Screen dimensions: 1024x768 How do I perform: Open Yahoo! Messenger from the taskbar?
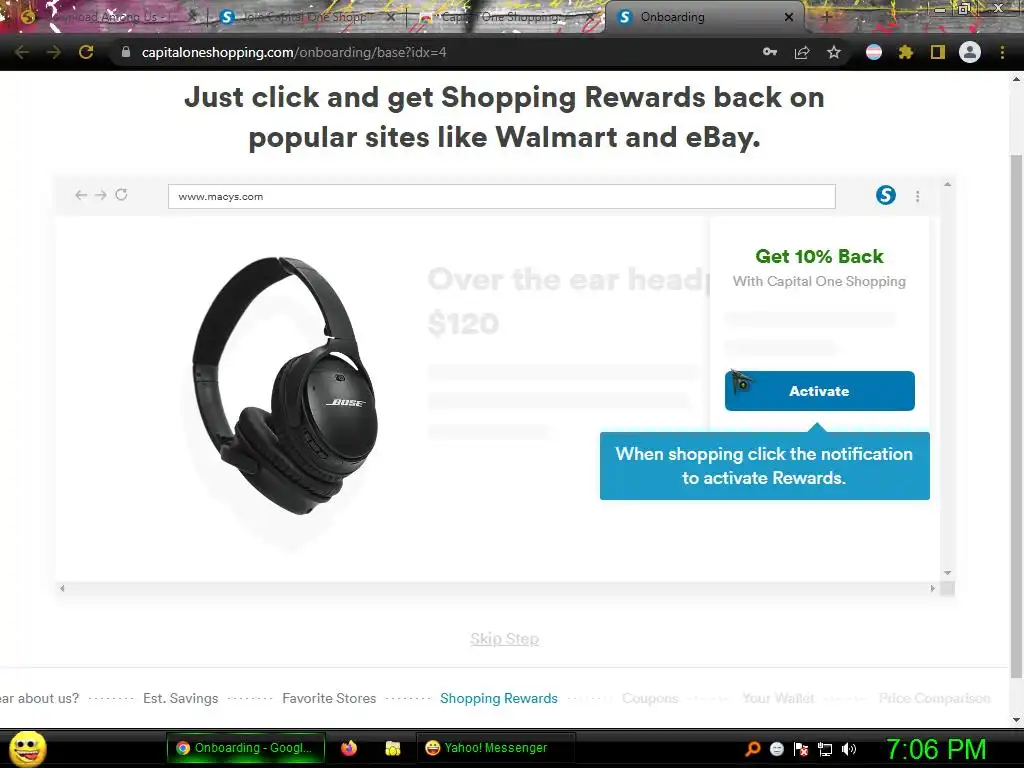click(x=496, y=748)
